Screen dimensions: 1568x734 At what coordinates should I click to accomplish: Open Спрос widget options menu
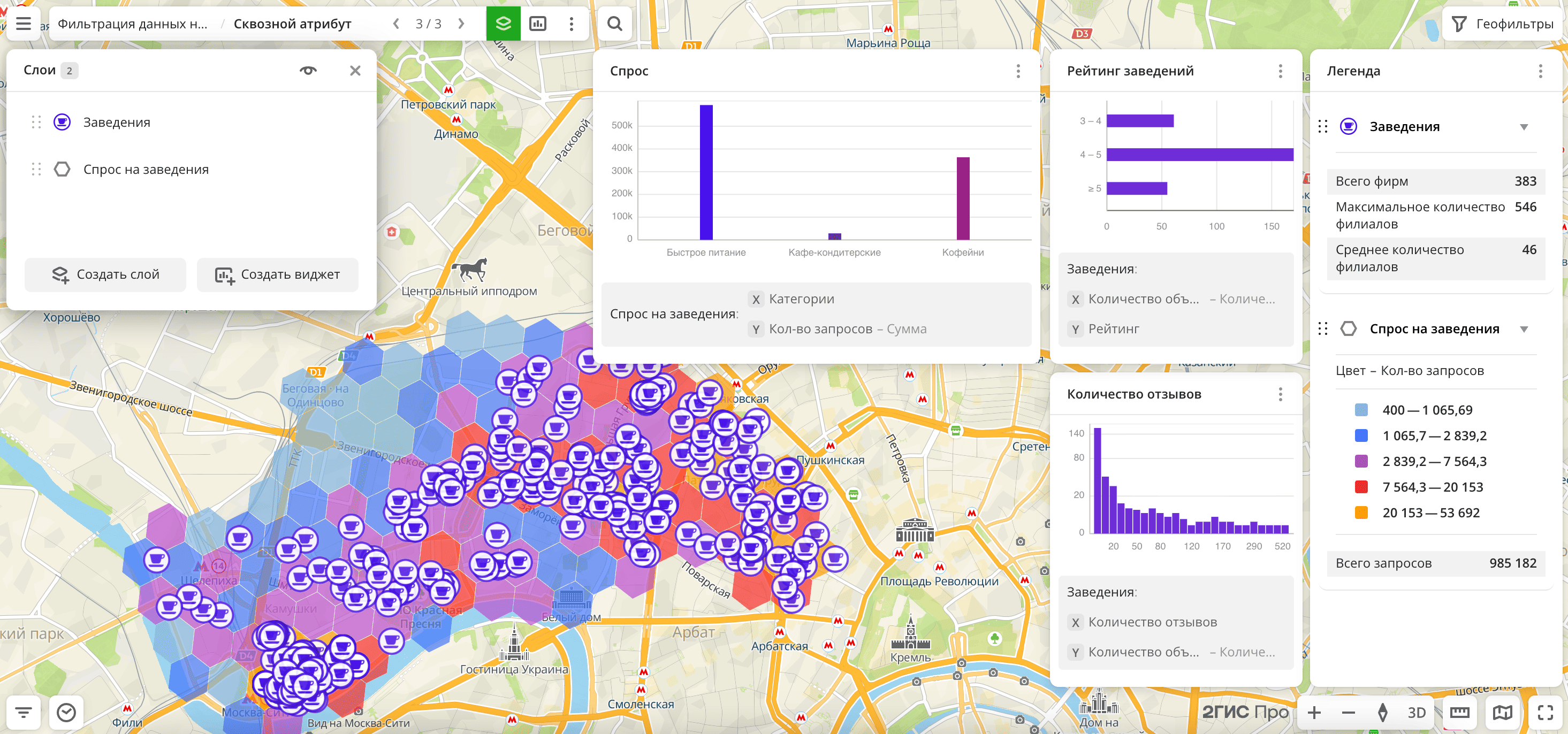[1018, 71]
